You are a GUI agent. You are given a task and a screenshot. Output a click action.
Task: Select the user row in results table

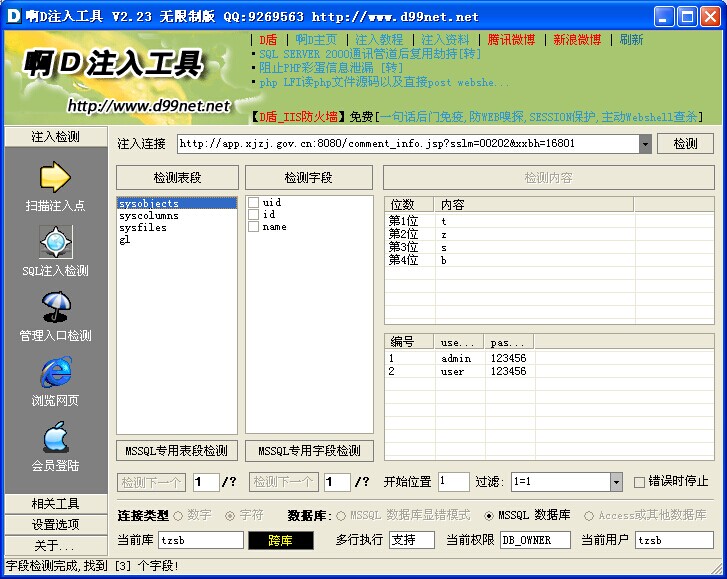point(549,371)
